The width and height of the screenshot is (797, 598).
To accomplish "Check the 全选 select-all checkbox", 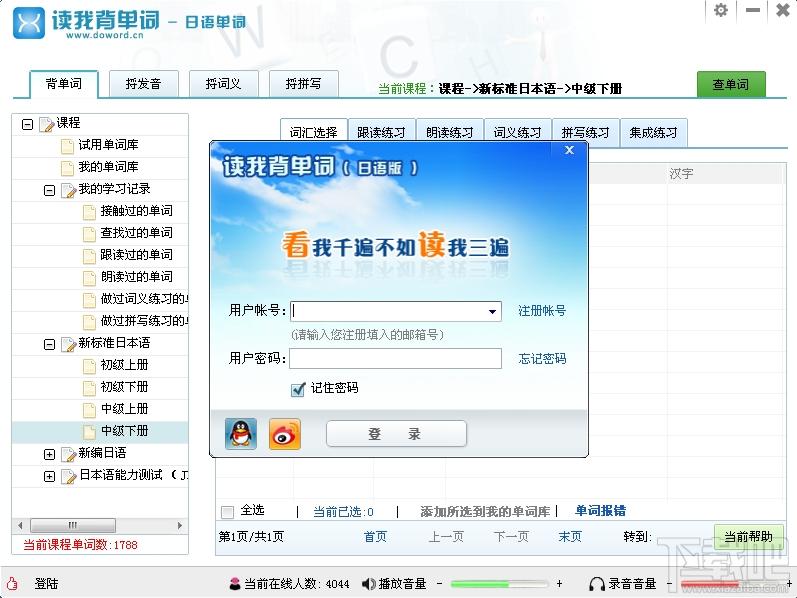I will [227, 512].
